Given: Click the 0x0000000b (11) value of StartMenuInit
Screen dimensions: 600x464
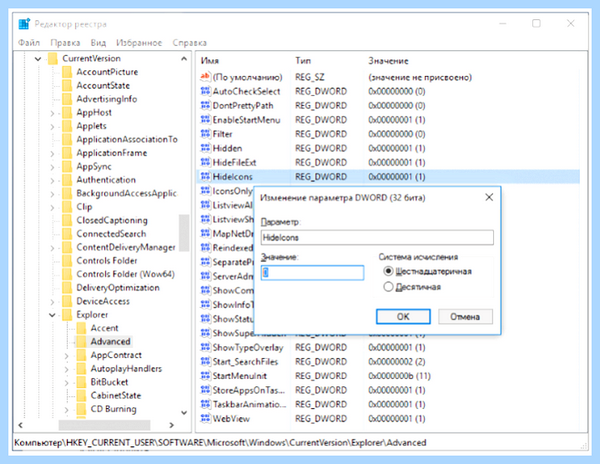Looking at the screenshot, I should [x=399, y=376].
